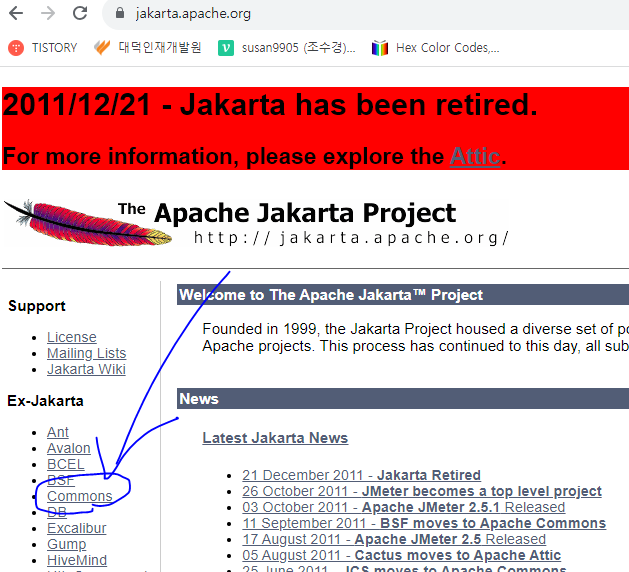Click the News section header
The image size is (629, 572).
tap(403, 399)
